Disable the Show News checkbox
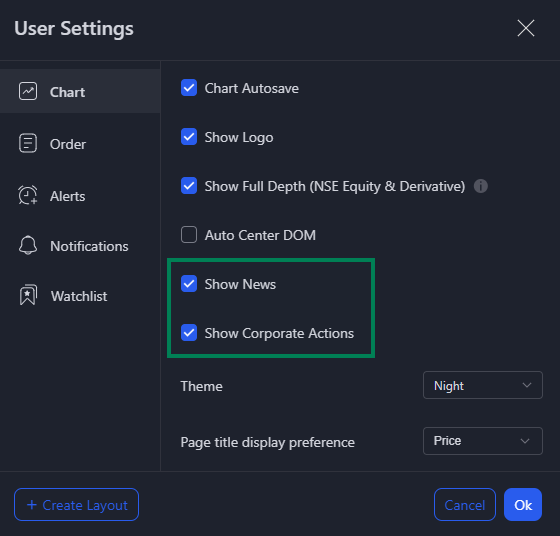Viewport: 560px width, 536px height. click(189, 284)
